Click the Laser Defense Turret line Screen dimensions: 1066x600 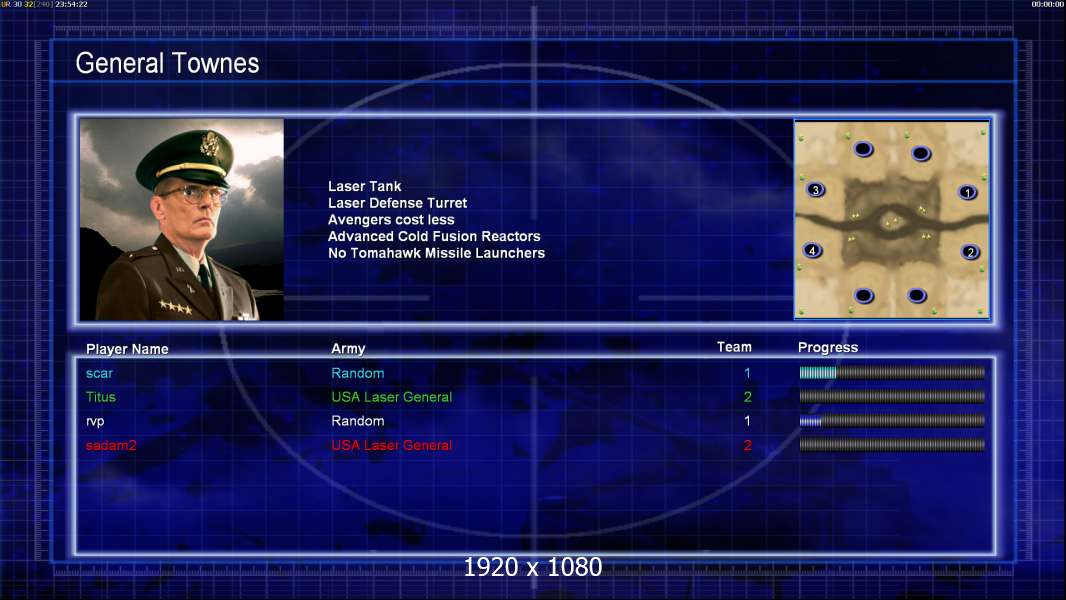tap(397, 202)
